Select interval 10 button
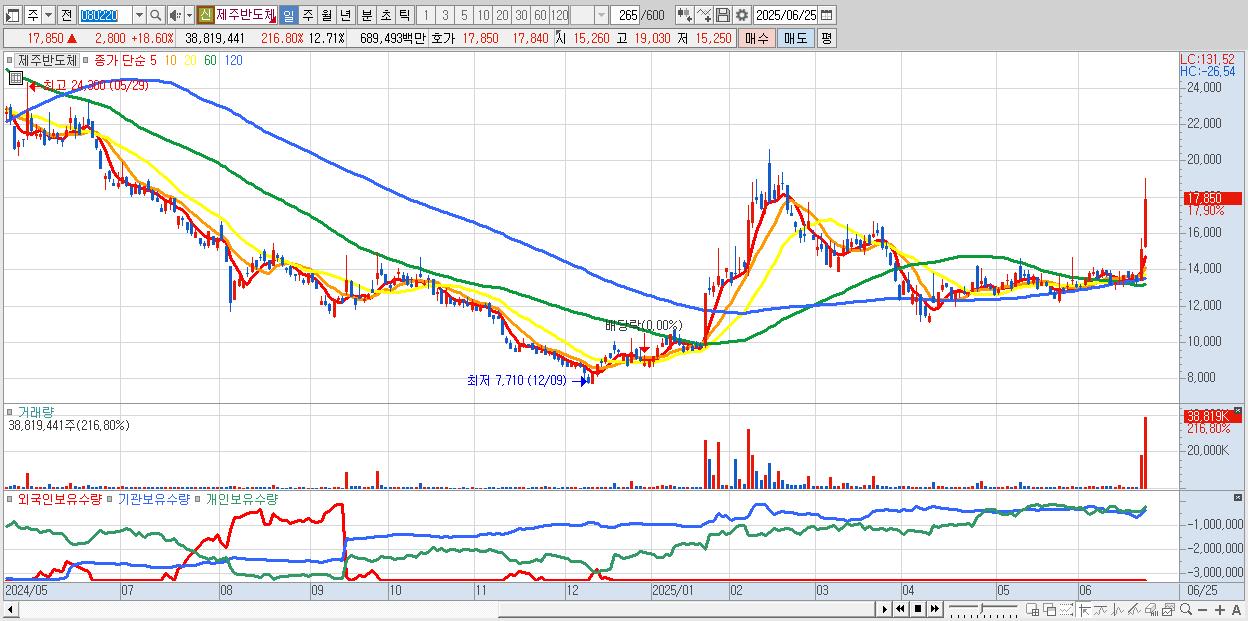Viewport: 1248px width, 621px height. click(x=483, y=15)
